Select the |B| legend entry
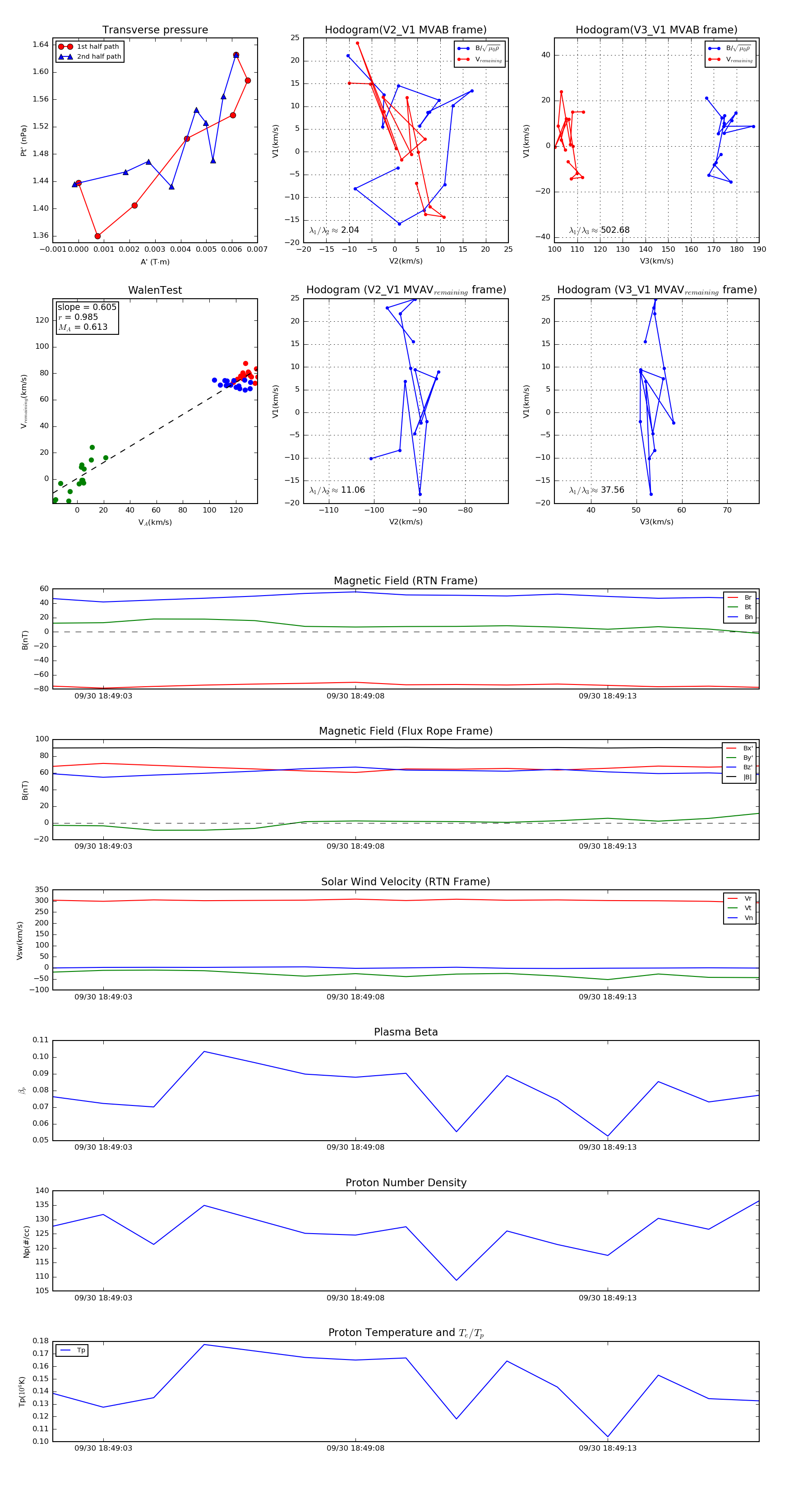 pyautogui.click(x=739, y=777)
